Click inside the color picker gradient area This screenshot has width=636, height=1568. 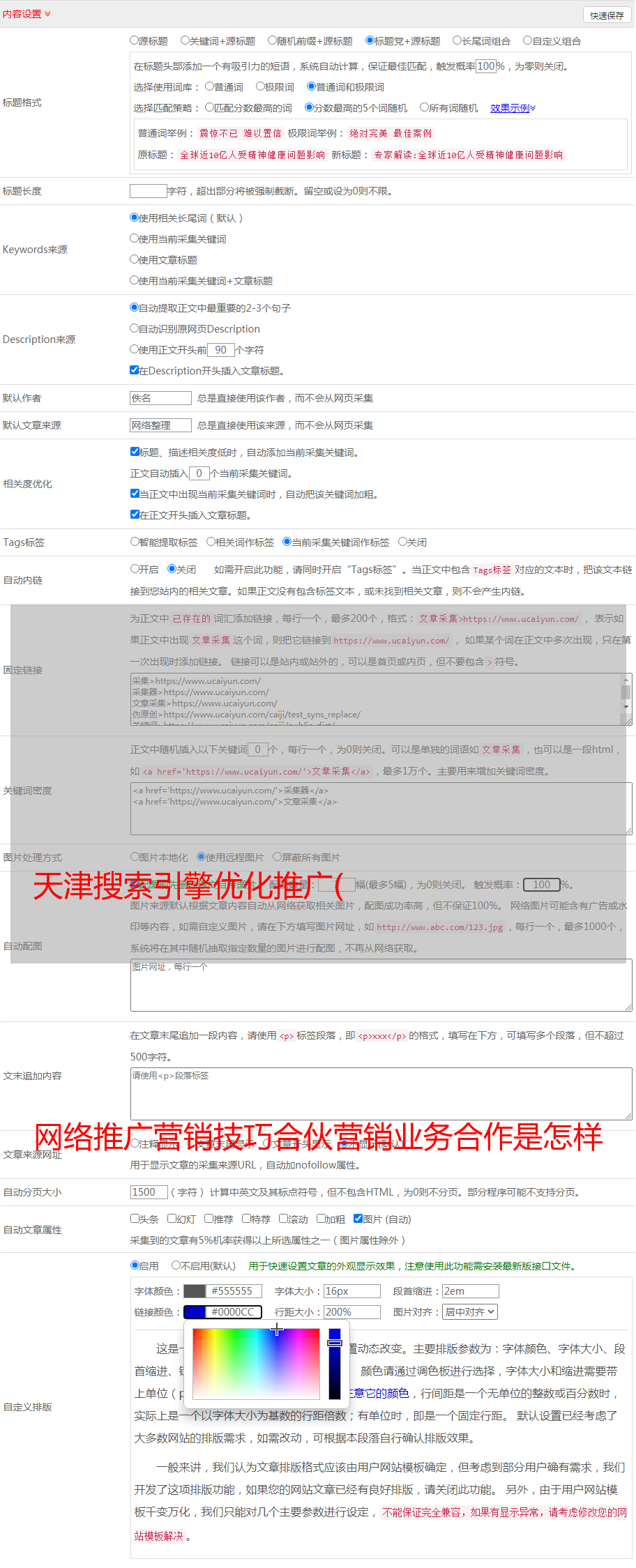(x=255, y=1363)
